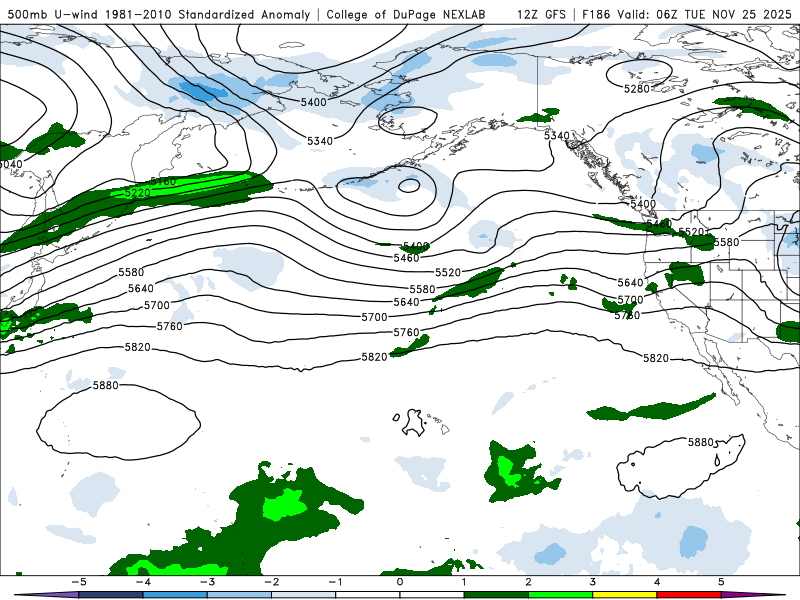Click the '−5' tick label on the color scale
Screen dimensions: 800x600
[x=78, y=582]
